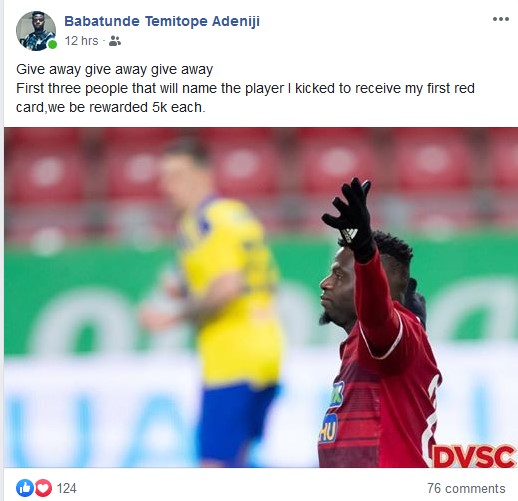Screen dimensions: 518x501
Task: Click the blue thumbs-up Like reaction icon
Action: pyautogui.click(x=25, y=488)
